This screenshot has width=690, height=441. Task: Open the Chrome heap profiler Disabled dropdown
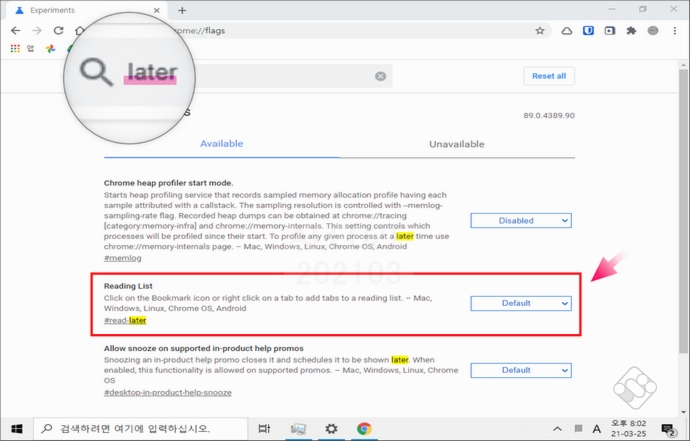pos(521,220)
